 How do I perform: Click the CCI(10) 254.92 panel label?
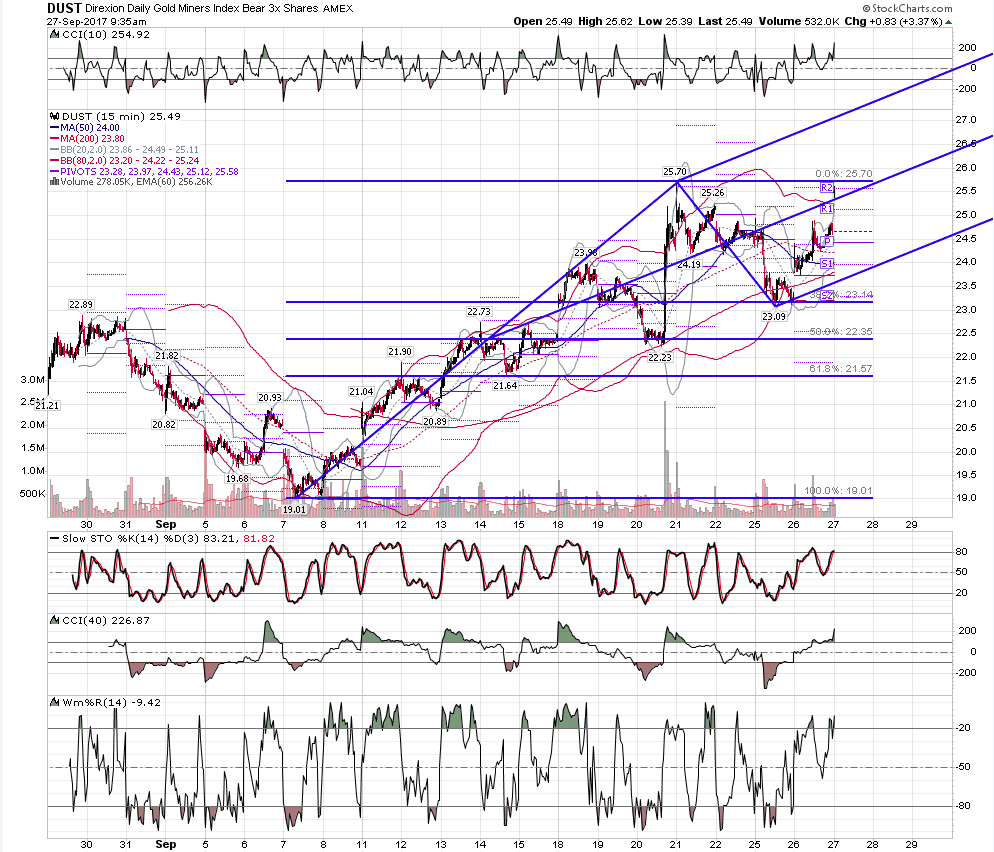[x=106, y=34]
